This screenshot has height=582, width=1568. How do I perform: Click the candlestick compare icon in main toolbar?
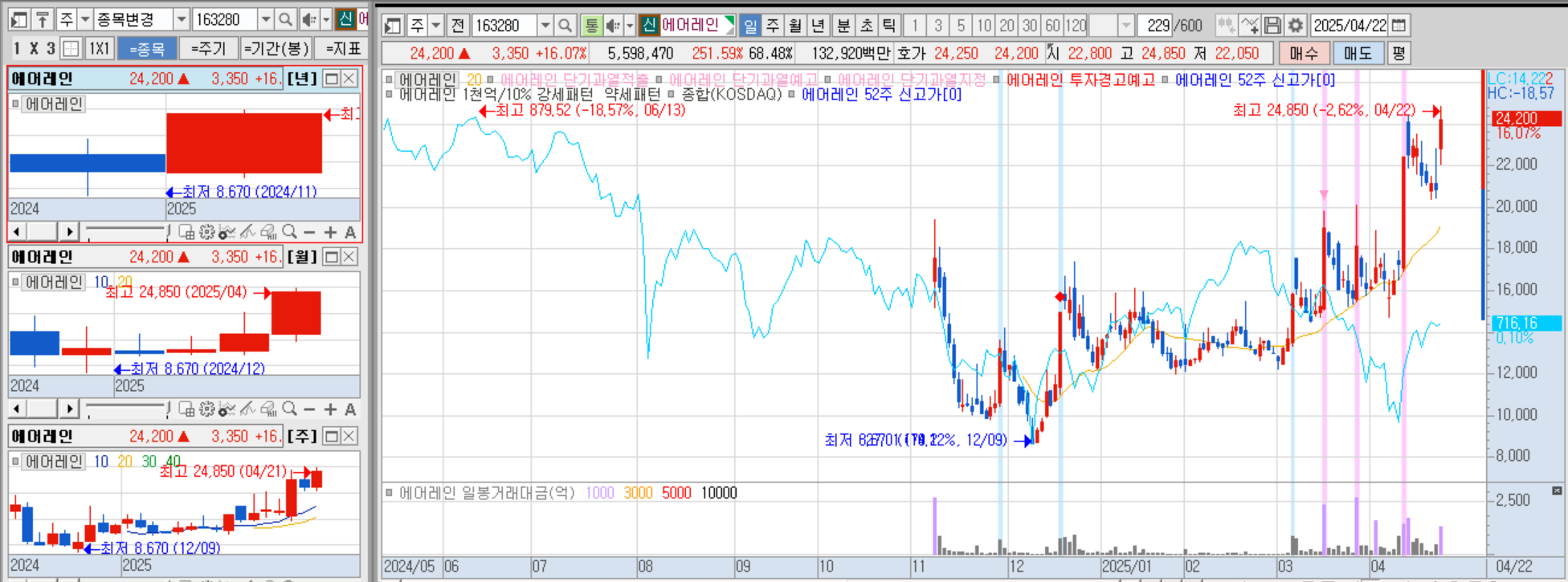1226,26
